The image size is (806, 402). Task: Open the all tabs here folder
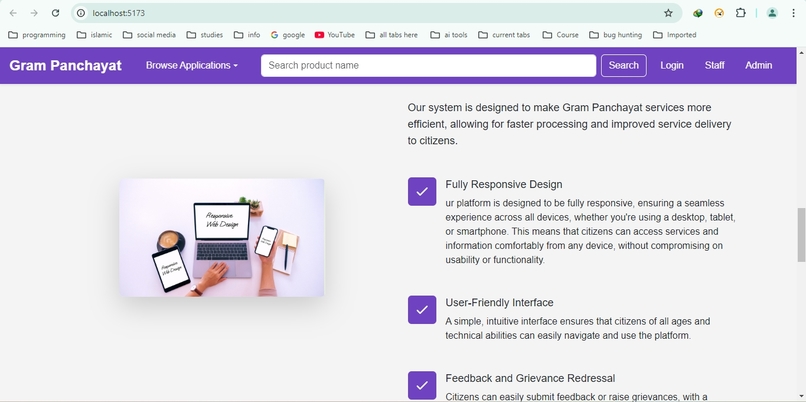point(392,35)
